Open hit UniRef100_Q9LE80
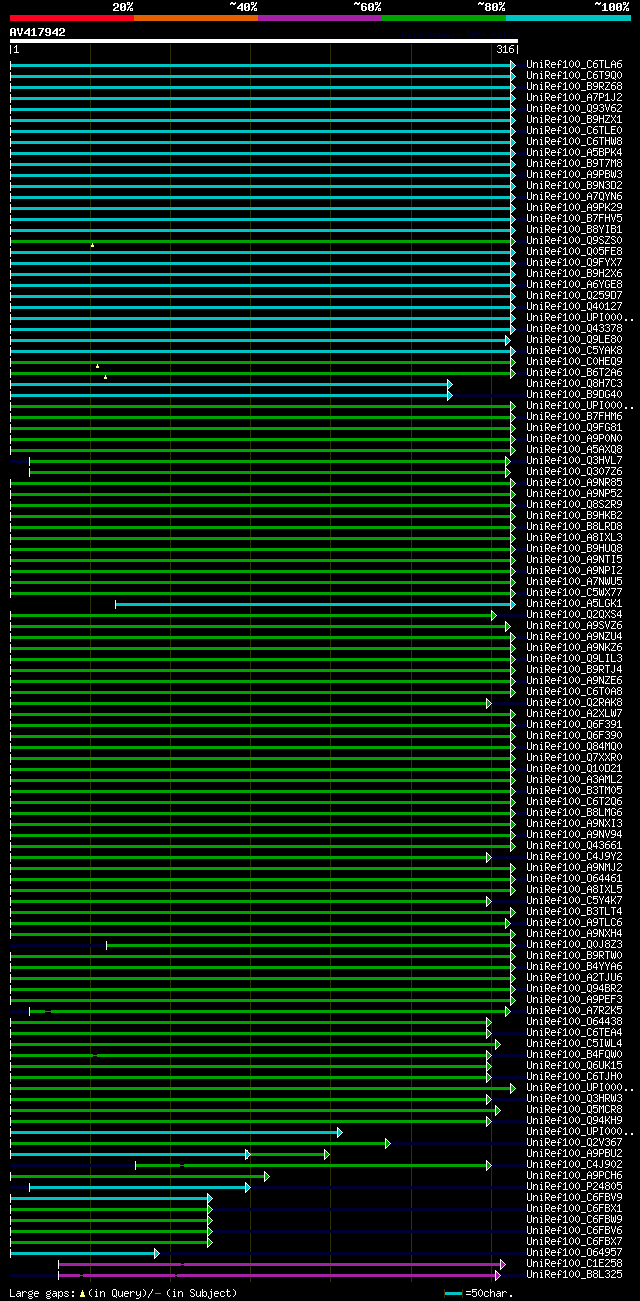Viewport: 640px width, 1301px height. click(x=574, y=339)
